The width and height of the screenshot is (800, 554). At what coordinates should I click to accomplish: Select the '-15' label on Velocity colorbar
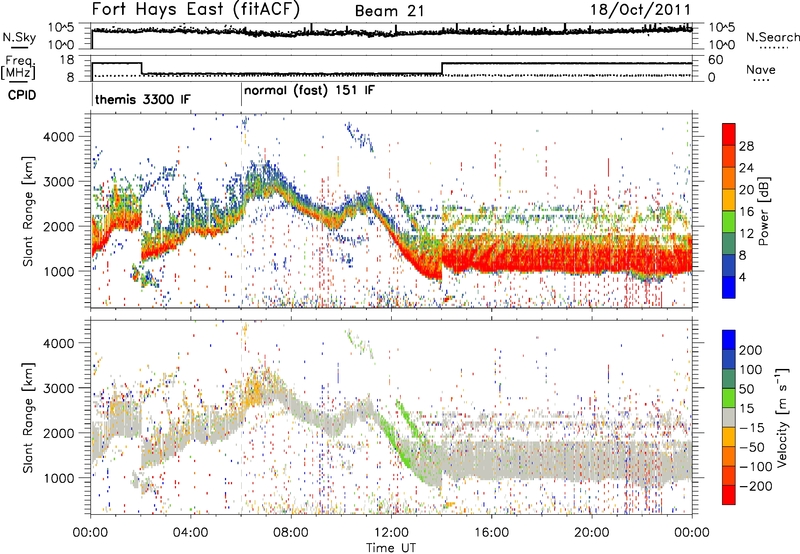pyautogui.click(x=751, y=428)
